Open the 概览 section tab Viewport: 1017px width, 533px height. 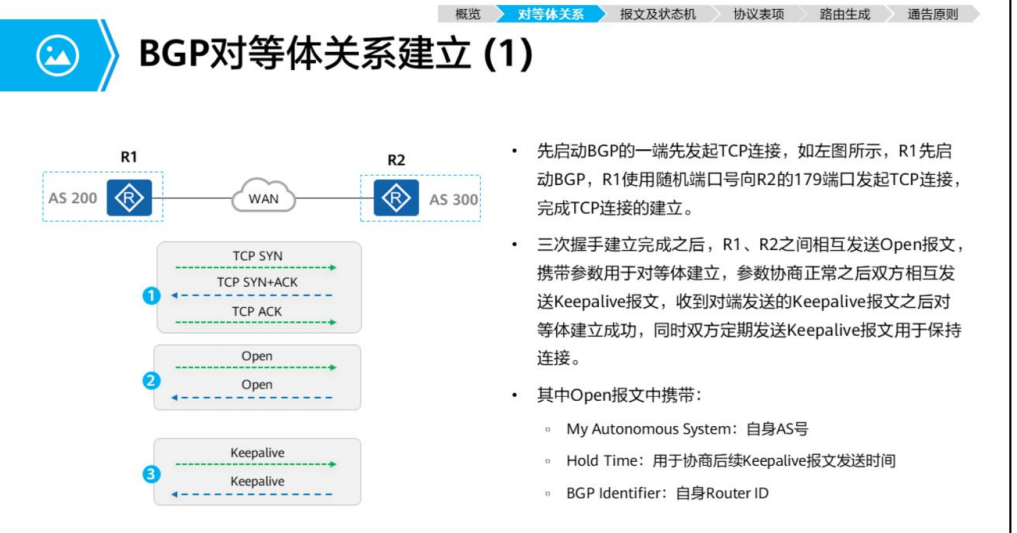[x=468, y=14]
